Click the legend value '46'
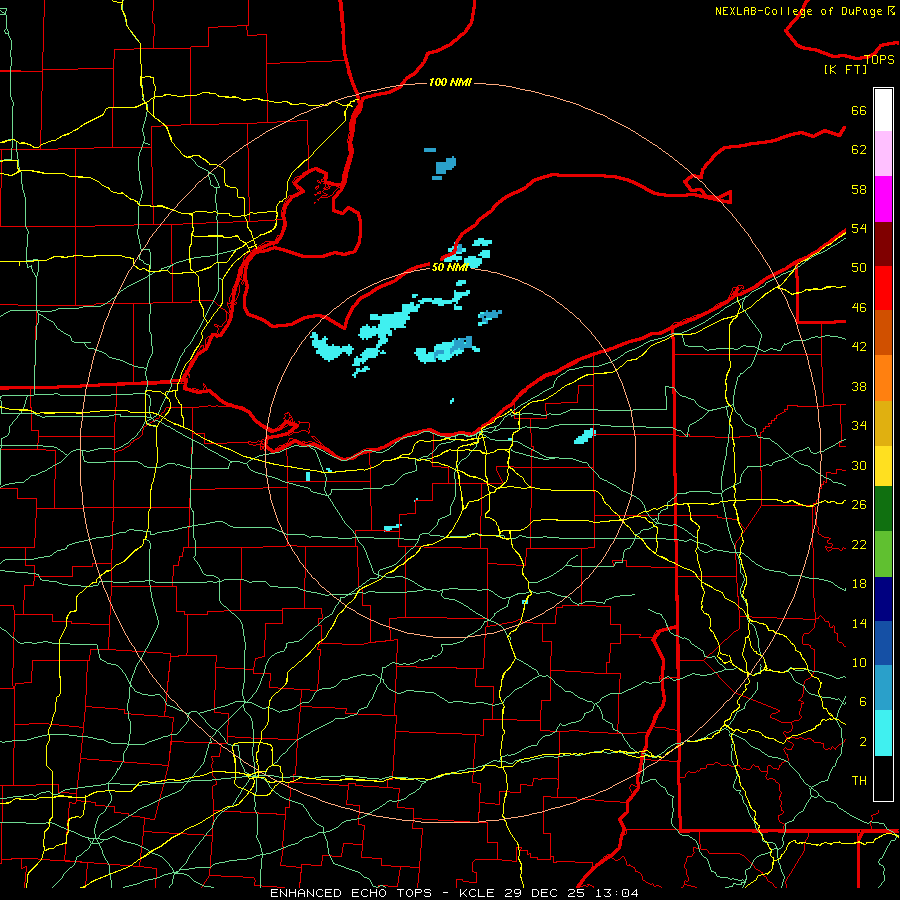The image size is (900, 900). pyautogui.click(x=859, y=308)
